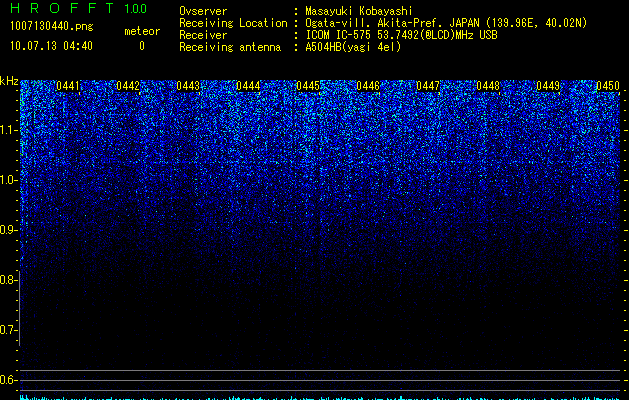The image size is (629, 400).
Task: Click the 0442 time marker
Action: click(x=128, y=86)
